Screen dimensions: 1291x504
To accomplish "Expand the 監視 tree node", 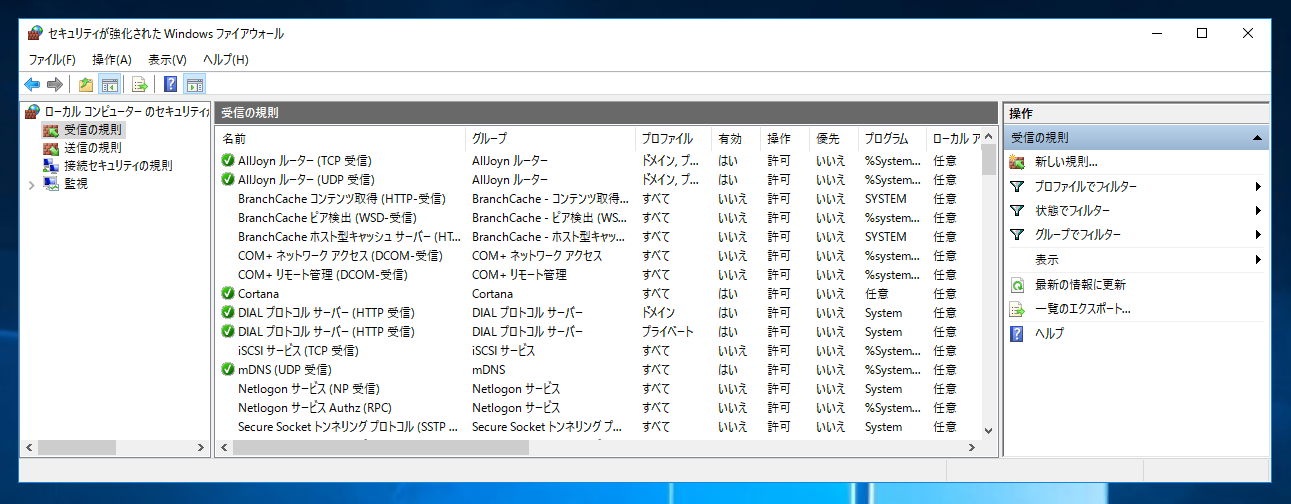I will (31, 184).
